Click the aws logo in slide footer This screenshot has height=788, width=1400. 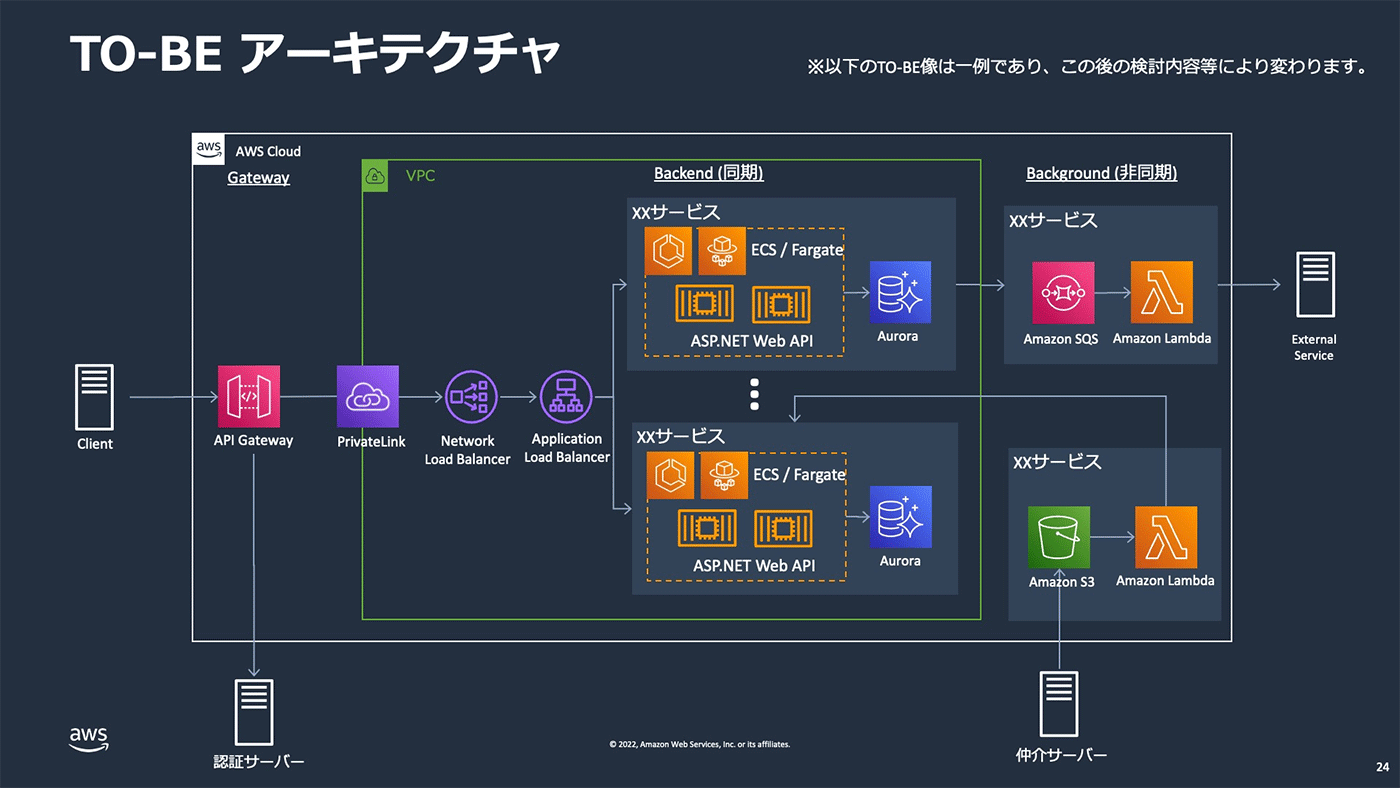[x=89, y=739]
